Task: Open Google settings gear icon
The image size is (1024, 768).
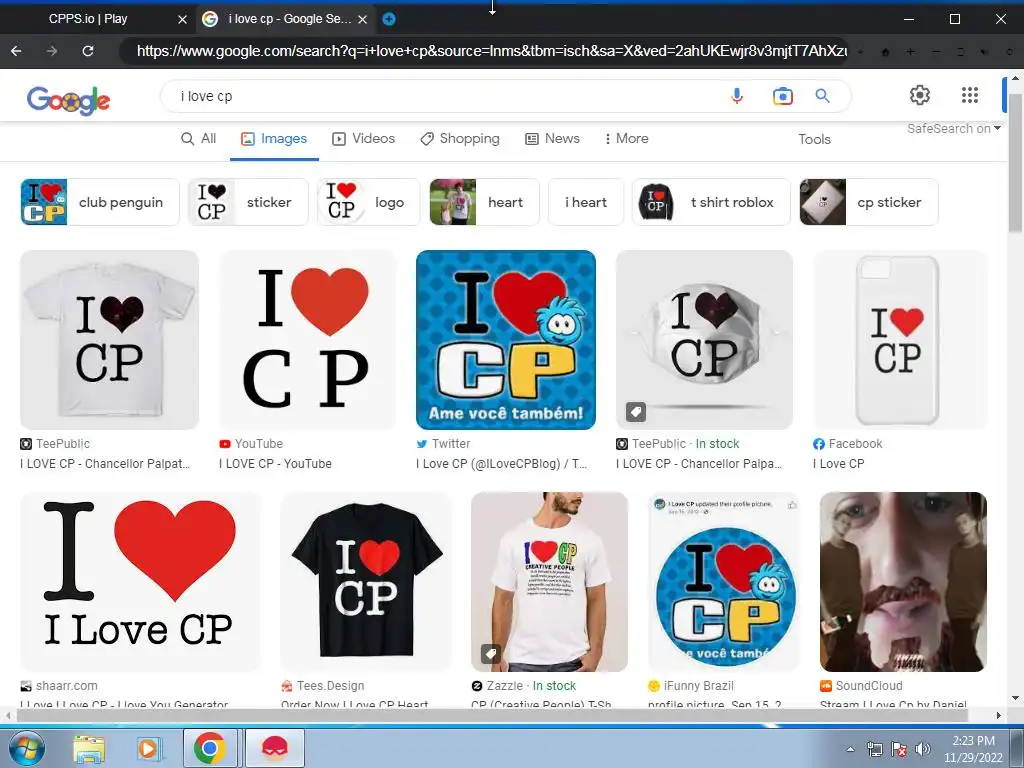Action: click(x=920, y=95)
